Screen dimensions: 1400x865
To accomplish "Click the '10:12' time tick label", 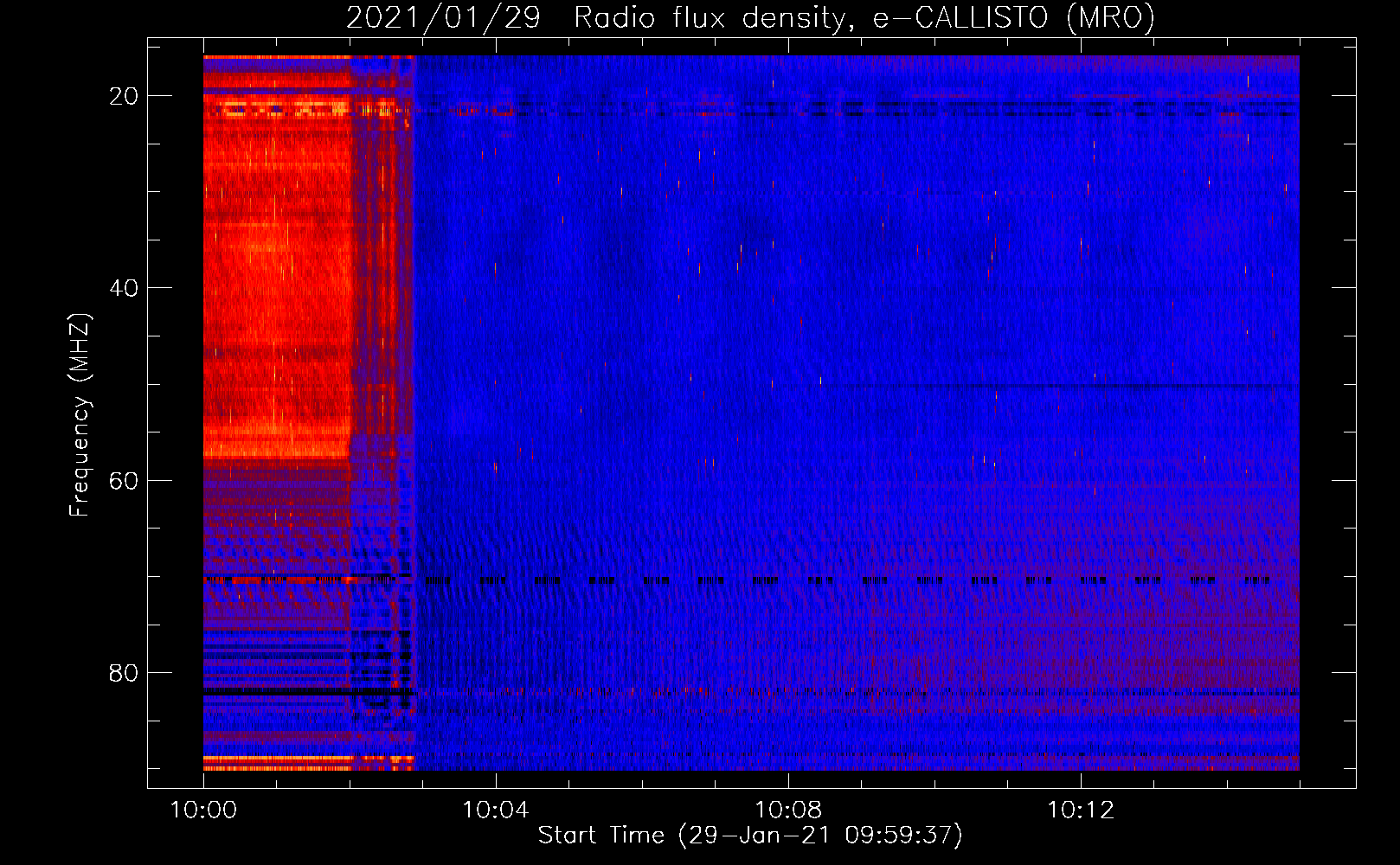I will tap(1080, 811).
